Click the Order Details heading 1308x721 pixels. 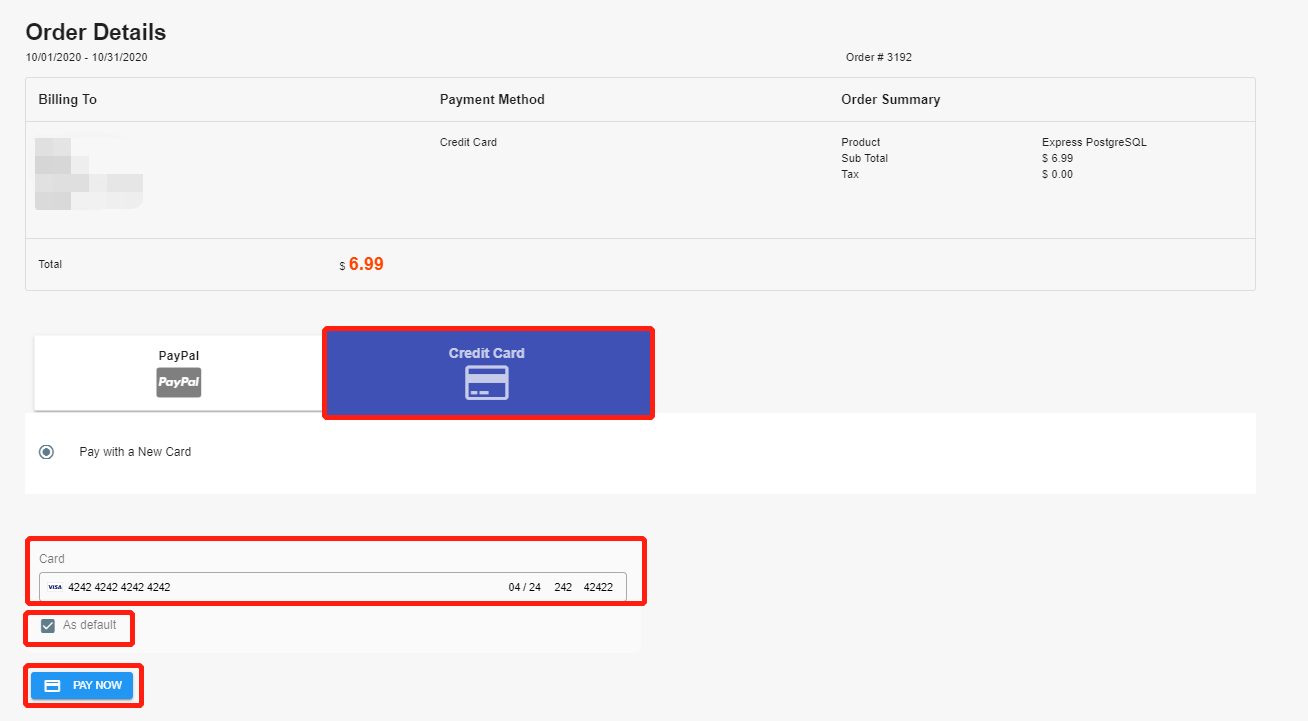pyautogui.click(x=95, y=31)
